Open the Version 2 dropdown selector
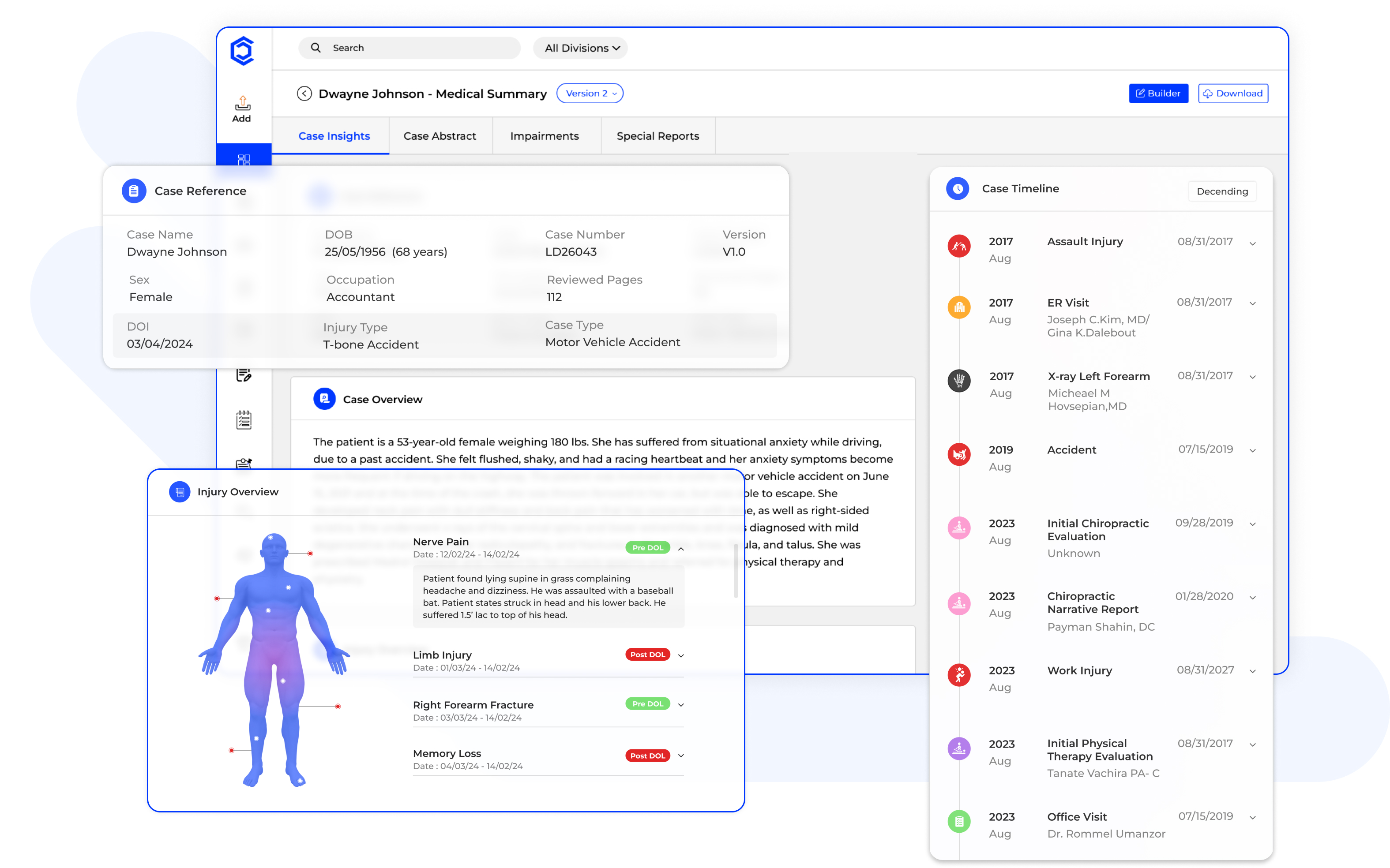The width and height of the screenshot is (1390, 868). point(590,93)
